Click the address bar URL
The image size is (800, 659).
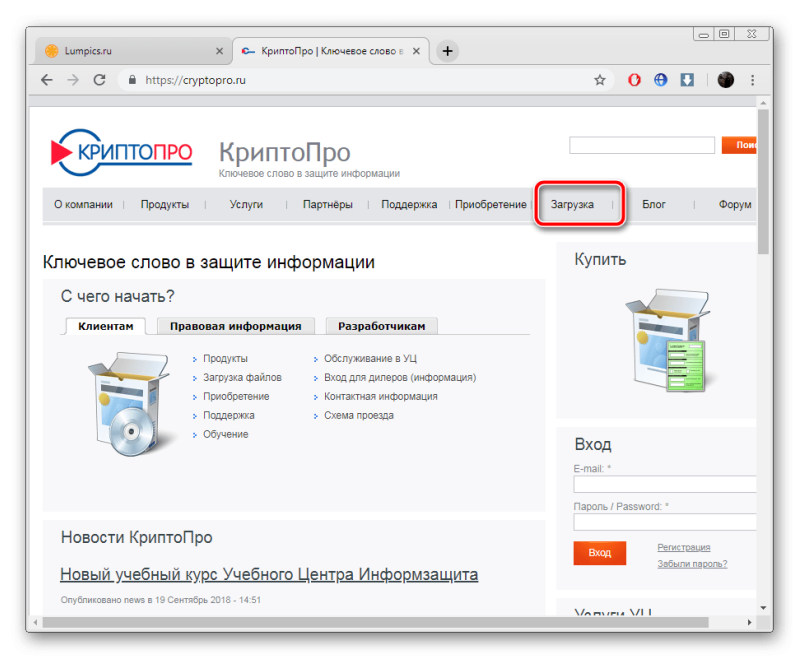click(x=195, y=80)
